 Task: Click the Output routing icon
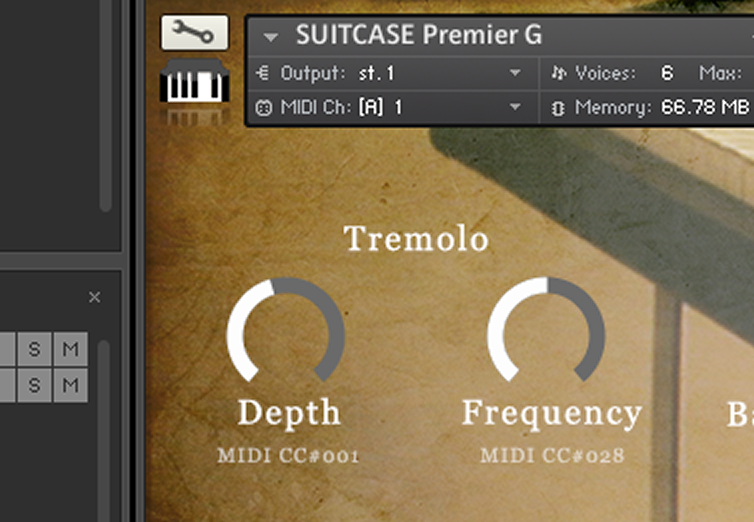point(263,74)
